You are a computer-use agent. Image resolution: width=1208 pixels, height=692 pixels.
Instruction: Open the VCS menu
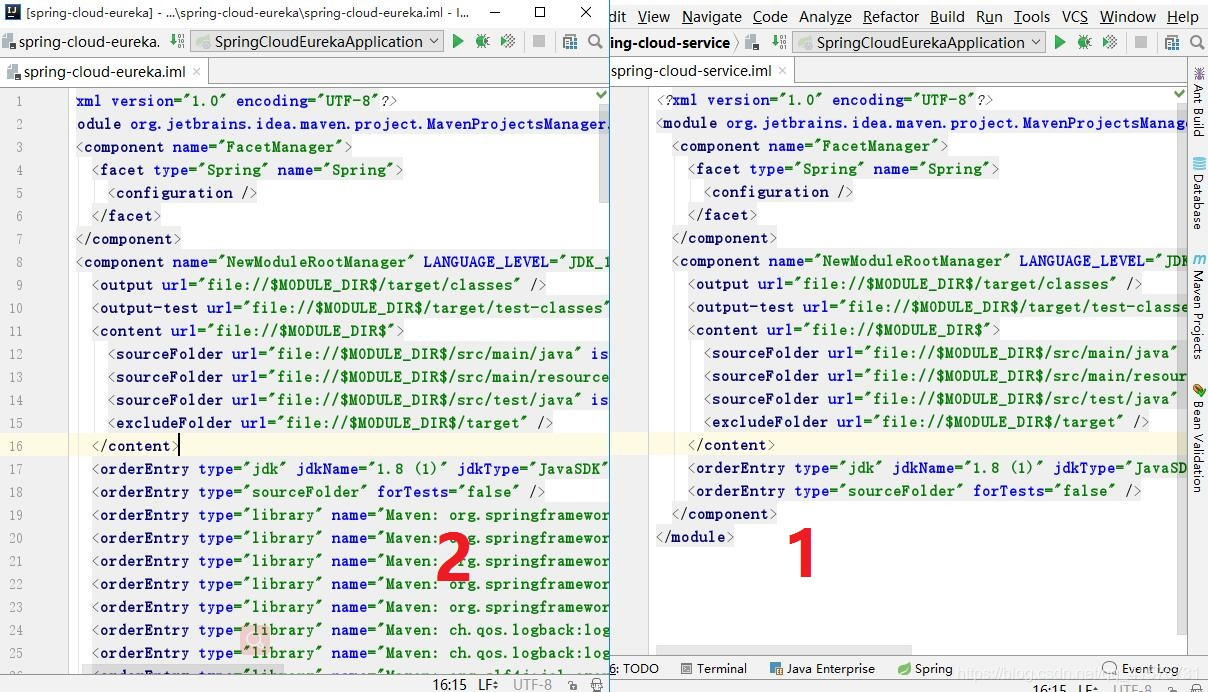click(x=1075, y=16)
